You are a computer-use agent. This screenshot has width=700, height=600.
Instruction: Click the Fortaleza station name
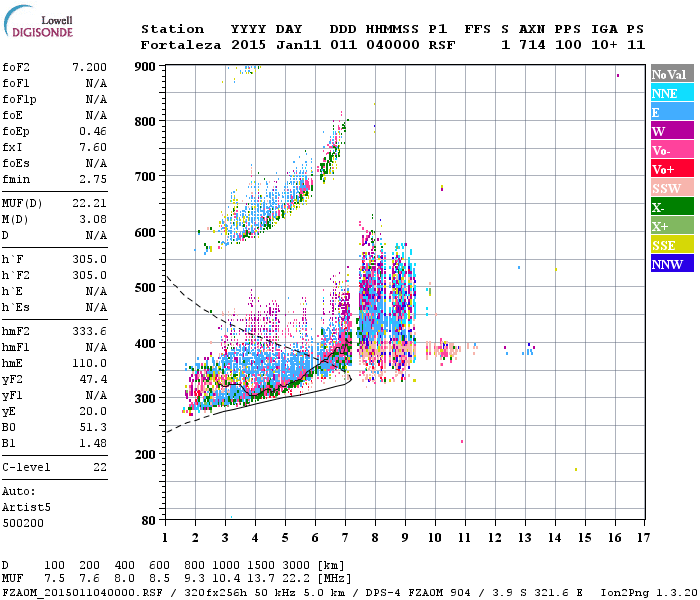click(181, 45)
